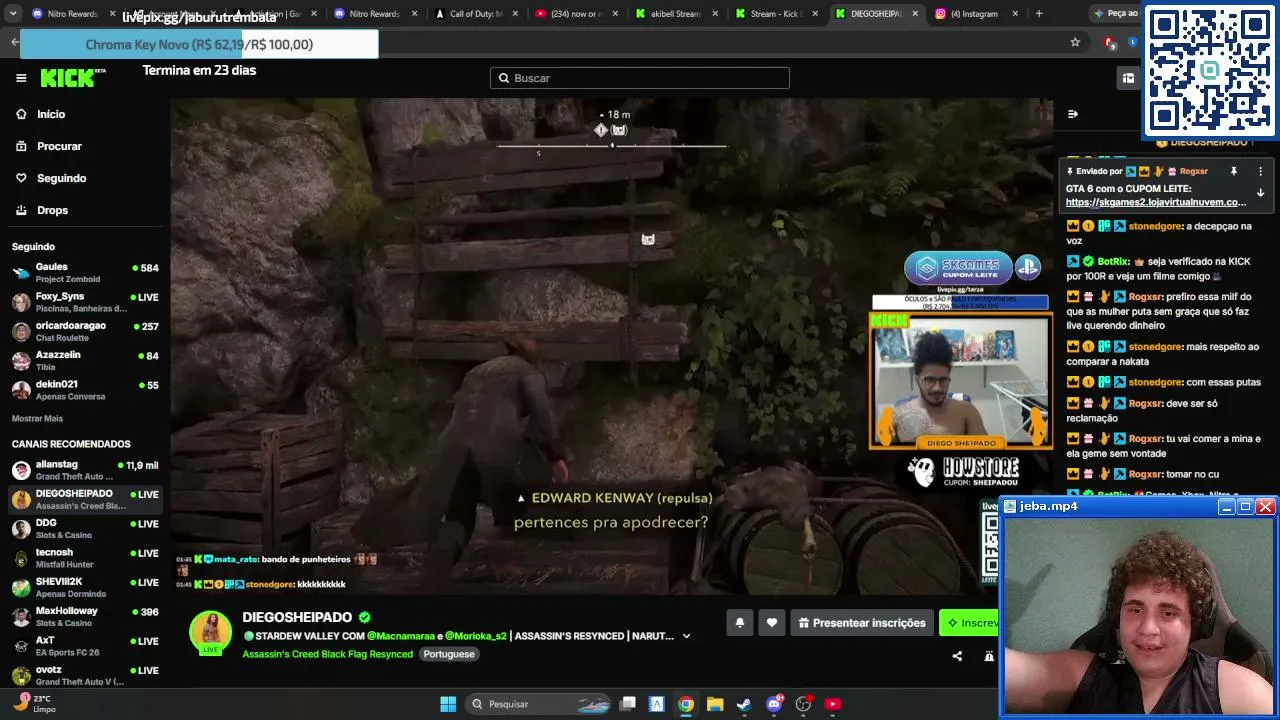The height and width of the screenshot is (720, 1280).
Task: Open YouTube app on taskbar
Action: point(832,704)
